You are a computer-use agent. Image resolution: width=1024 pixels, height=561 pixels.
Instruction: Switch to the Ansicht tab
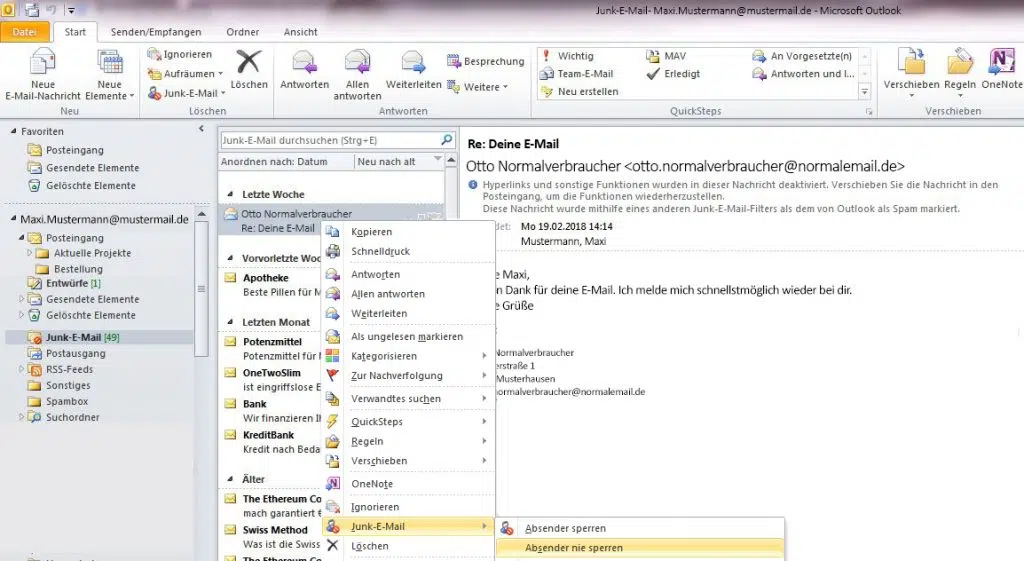pyautogui.click(x=300, y=32)
